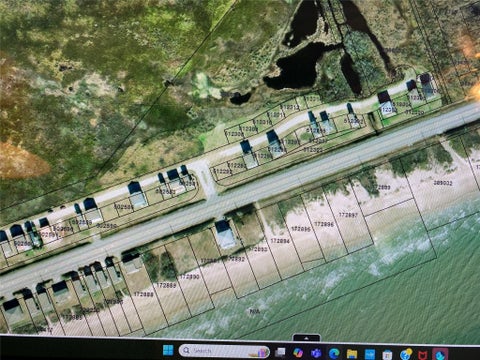
Task: Select parcel 172894 on the map
Action: coord(280,241)
